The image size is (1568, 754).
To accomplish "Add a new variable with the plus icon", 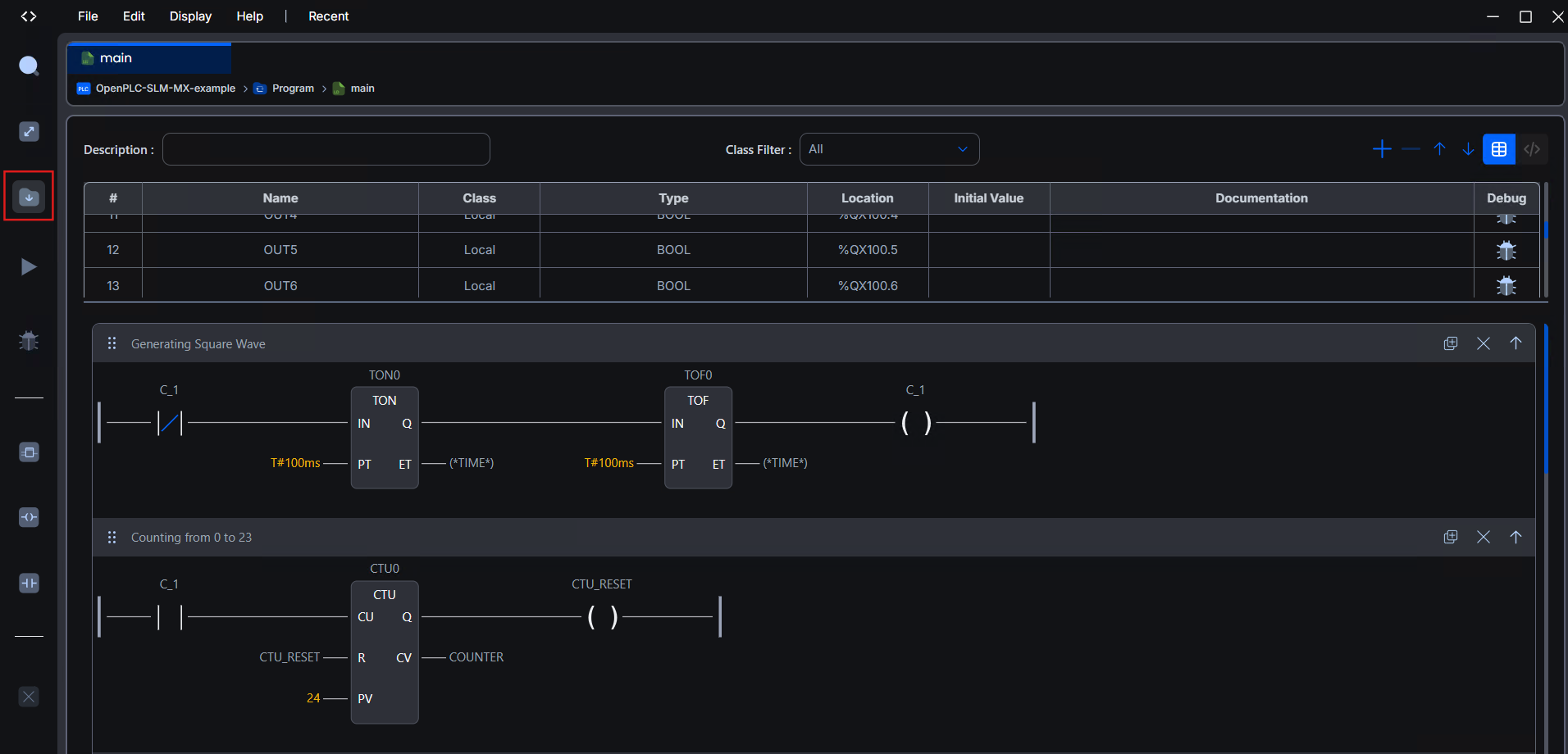I will tap(1382, 149).
